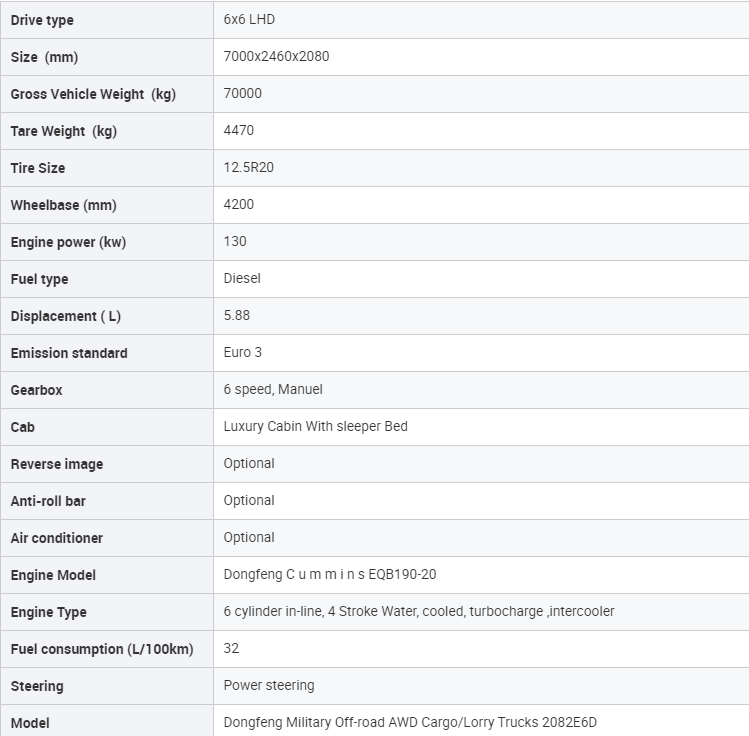
Task: Click the Power steering value
Action: pyautogui.click(x=269, y=686)
